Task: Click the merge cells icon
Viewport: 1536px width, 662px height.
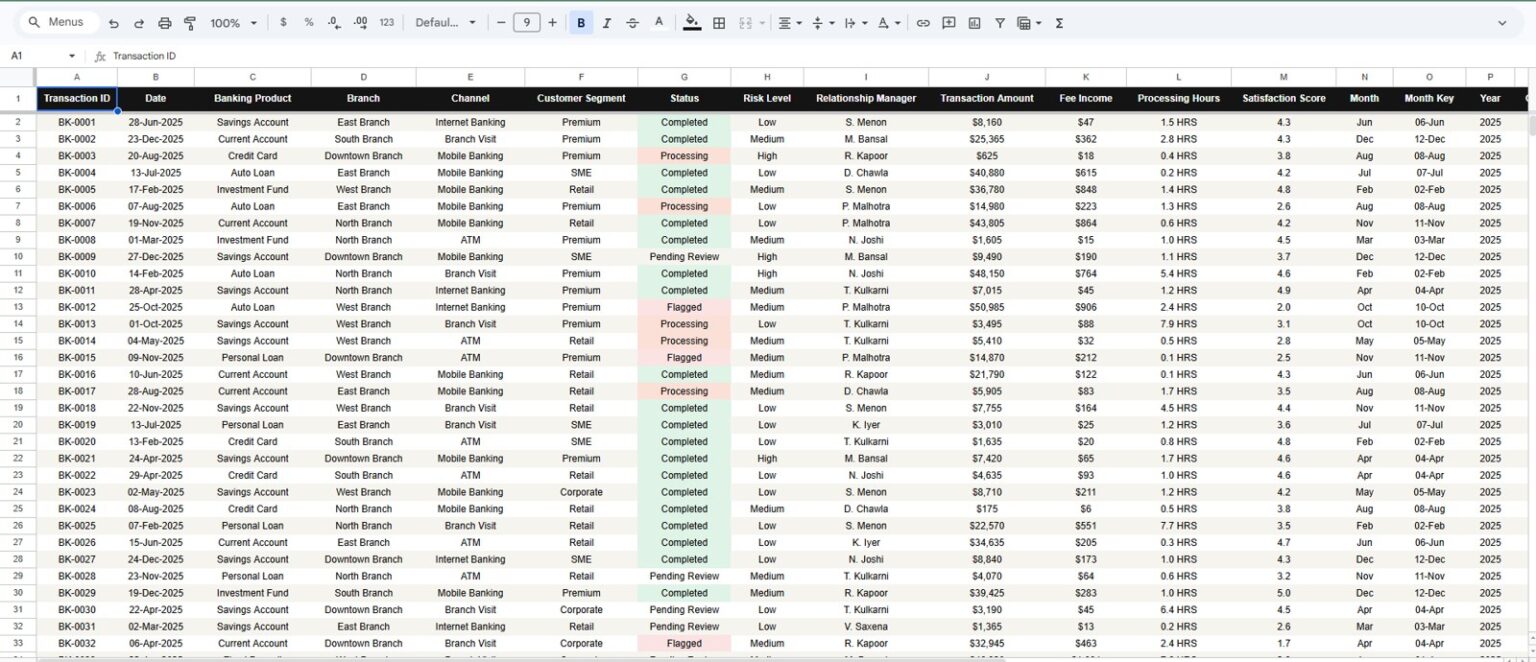Action: [745, 23]
